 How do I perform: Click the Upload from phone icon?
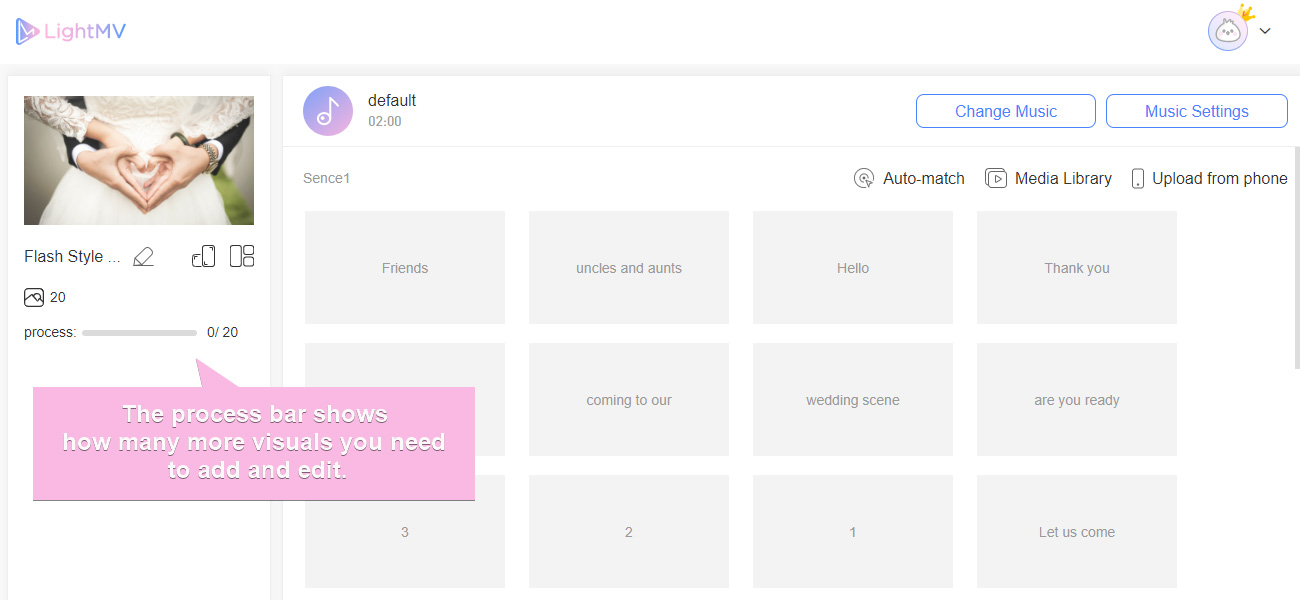(1138, 178)
